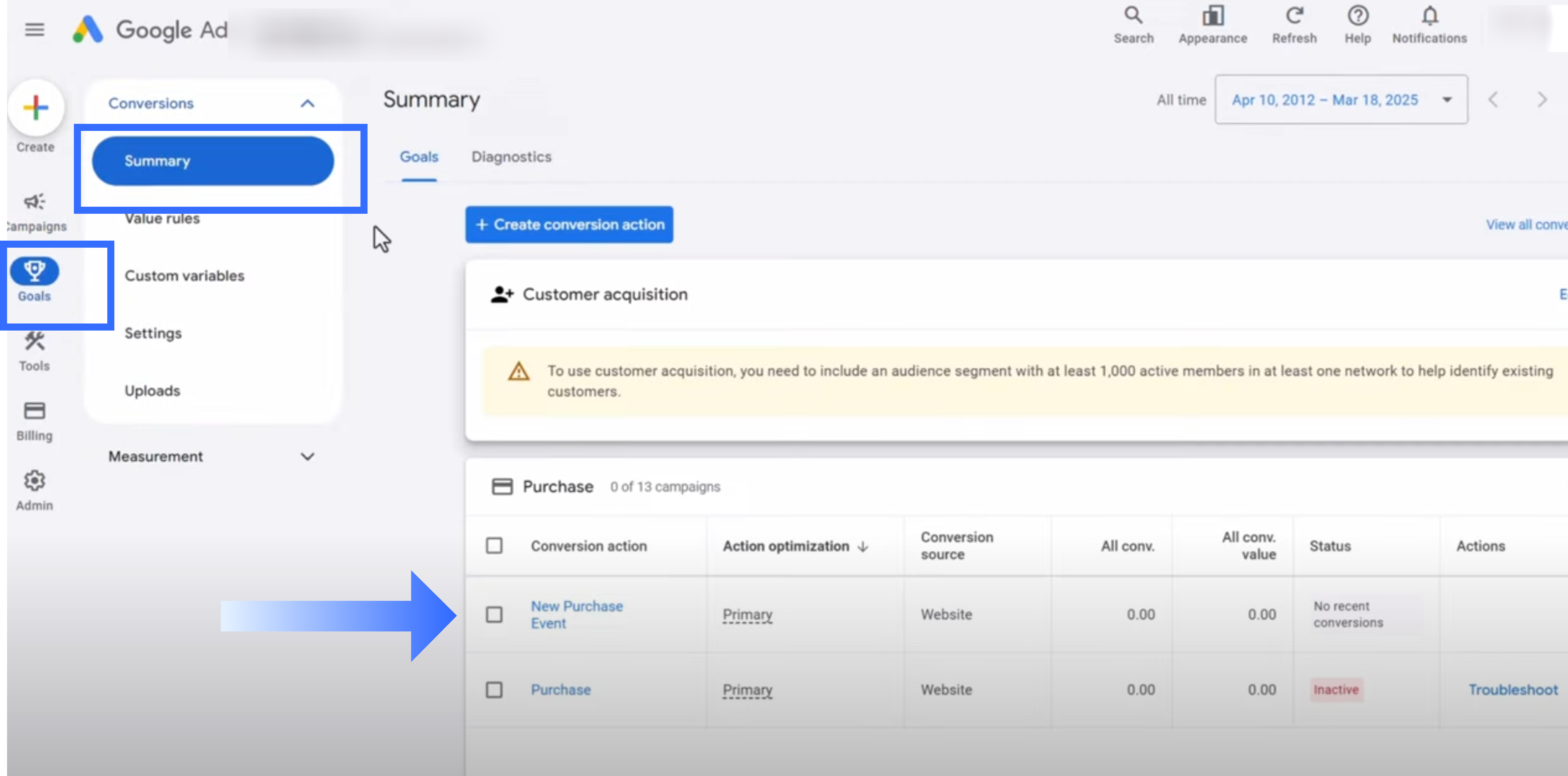Open the Billing card icon

(35, 411)
